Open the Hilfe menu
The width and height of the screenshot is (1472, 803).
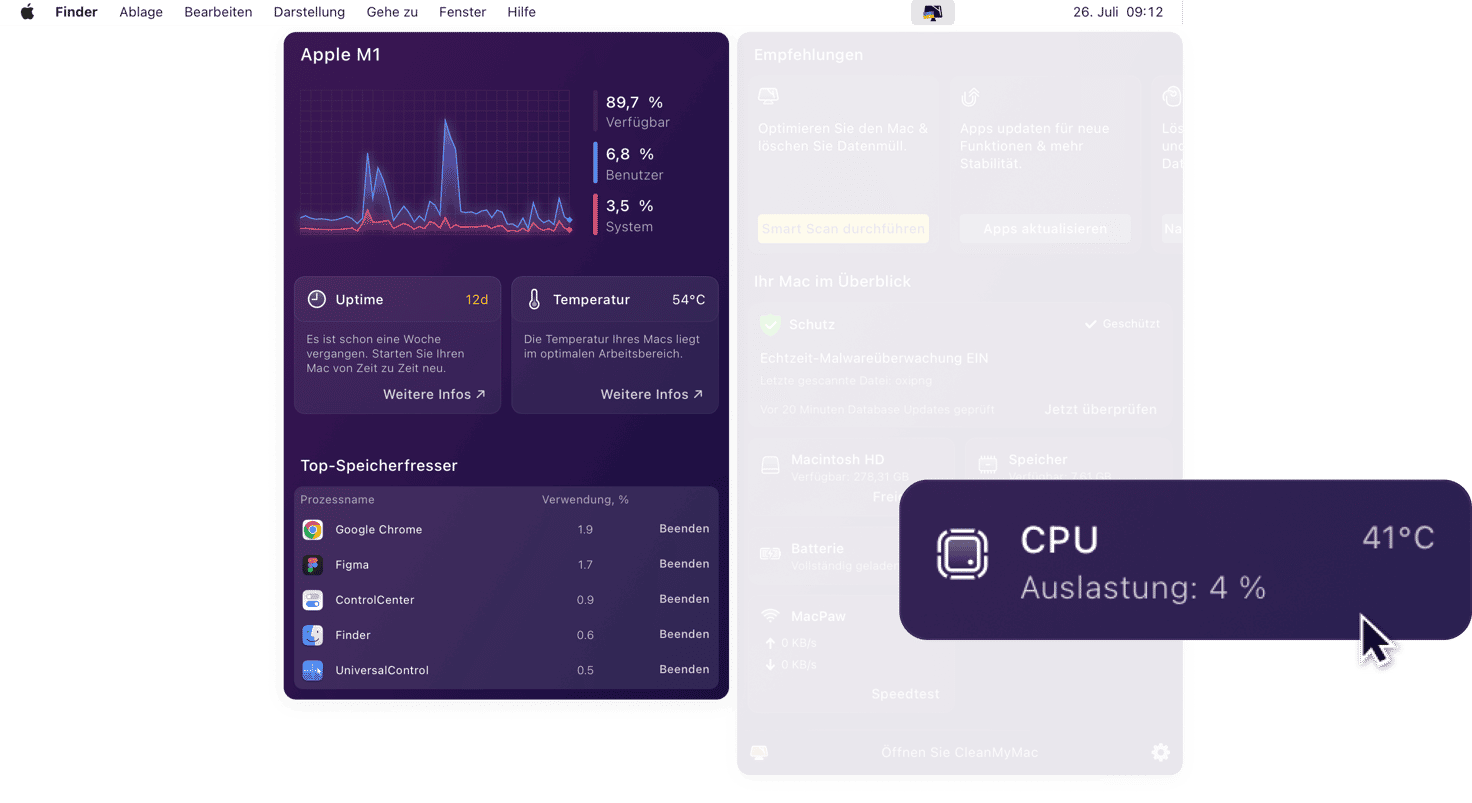[521, 12]
